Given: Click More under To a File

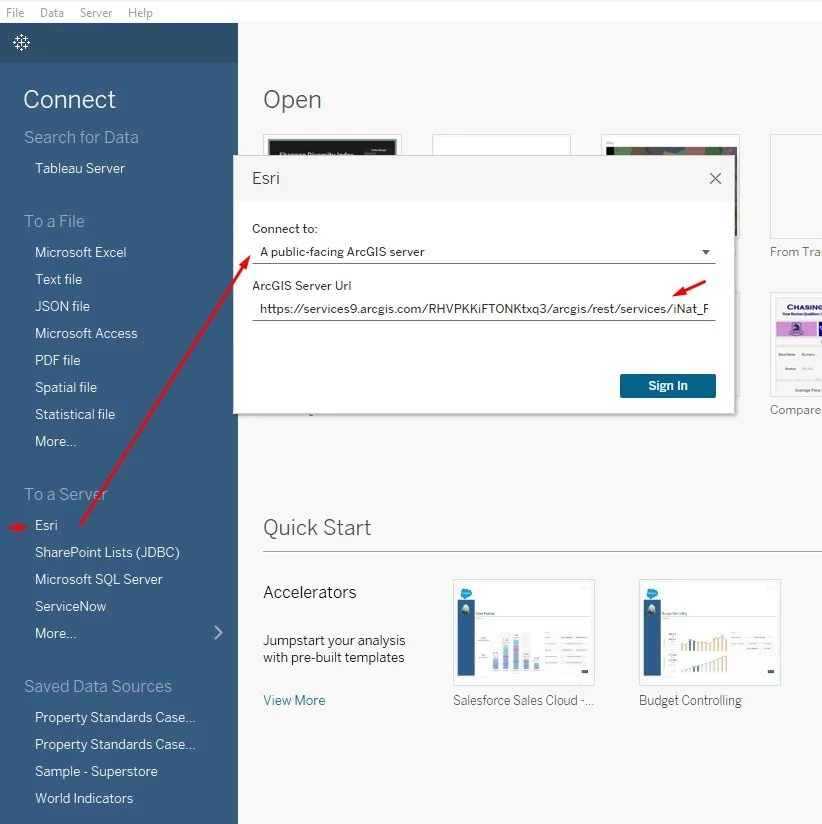Looking at the screenshot, I should click(x=56, y=441).
